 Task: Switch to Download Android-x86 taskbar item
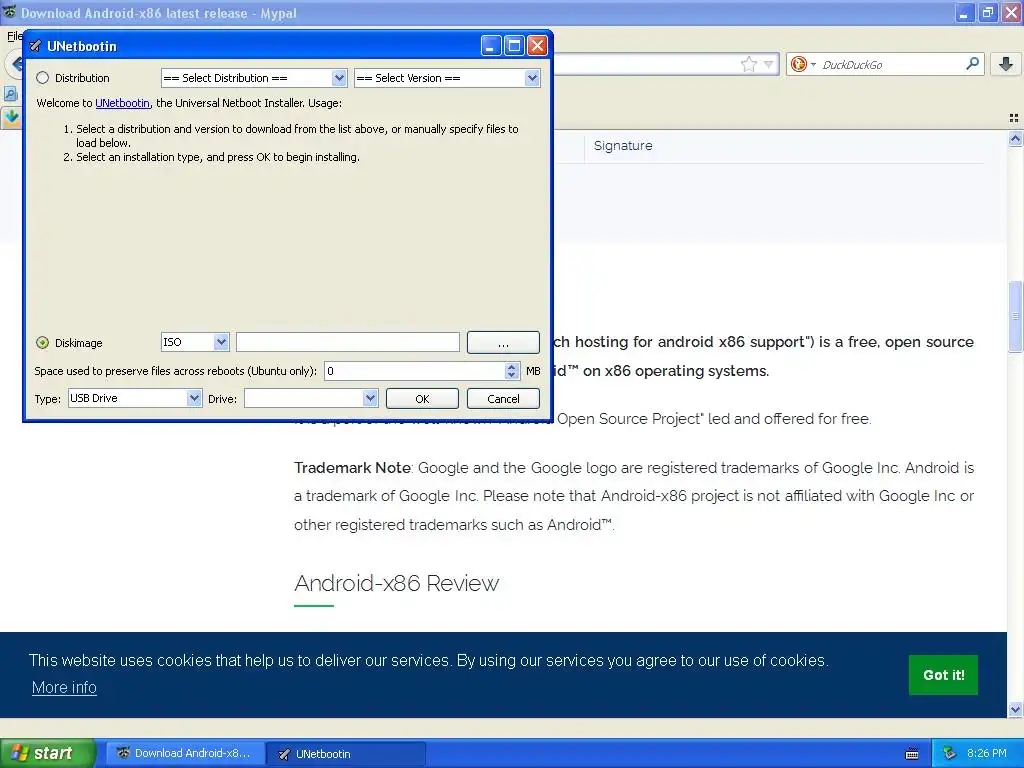click(x=185, y=754)
